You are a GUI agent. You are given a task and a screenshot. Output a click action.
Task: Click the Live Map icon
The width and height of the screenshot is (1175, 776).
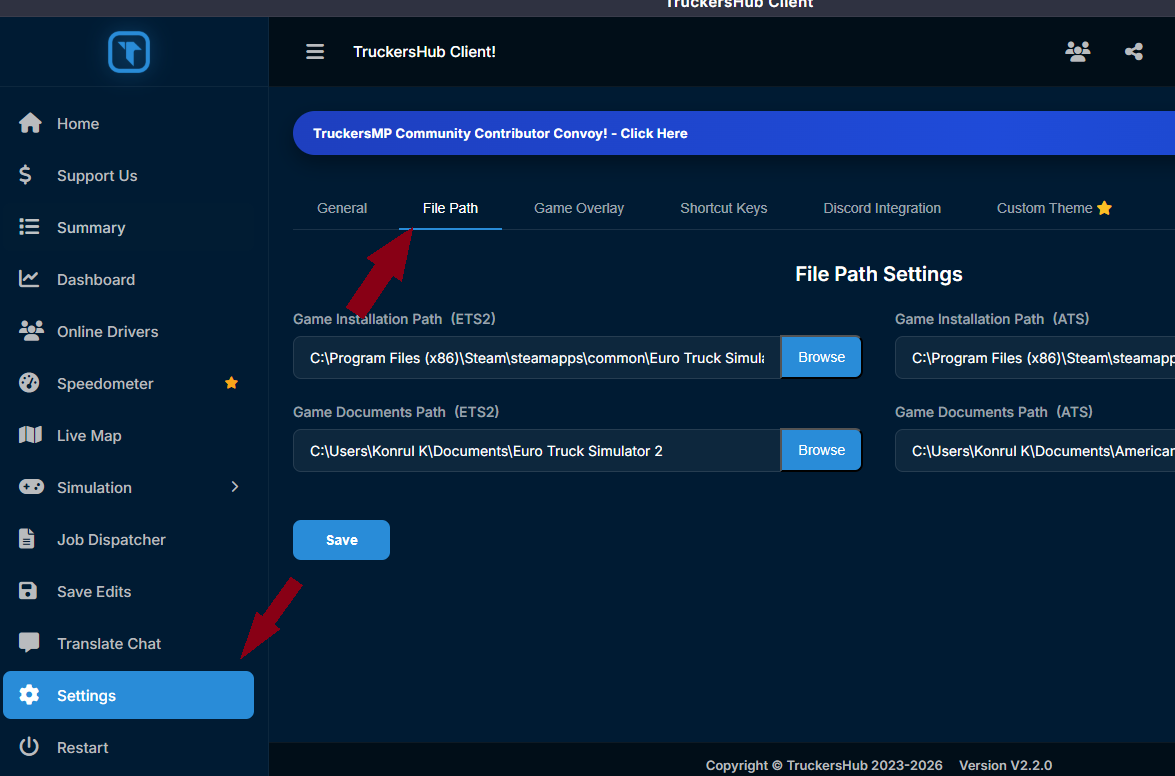(30, 434)
